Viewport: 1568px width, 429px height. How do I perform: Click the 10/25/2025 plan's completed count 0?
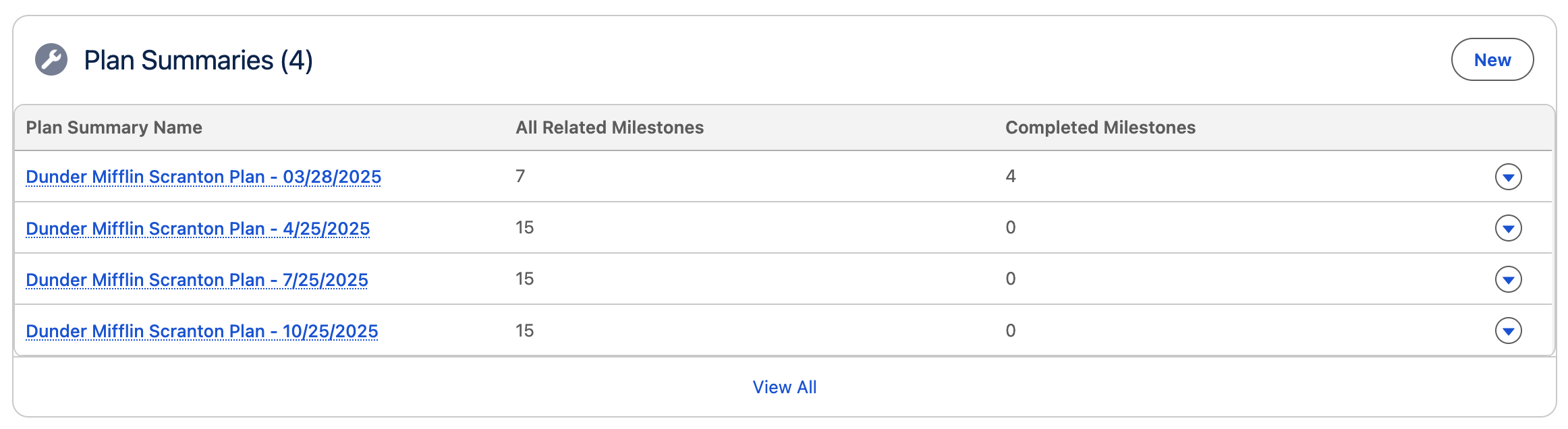1009,331
